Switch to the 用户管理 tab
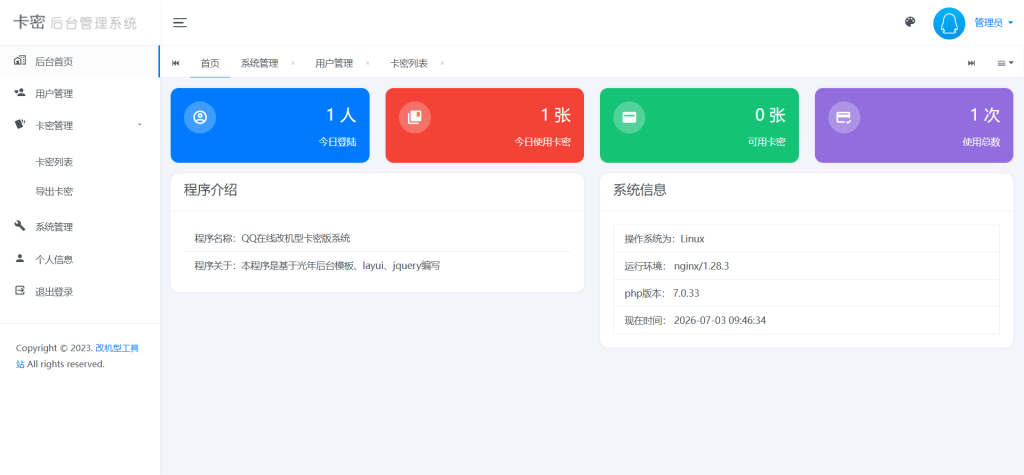 pyautogui.click(x=334, y=63)
